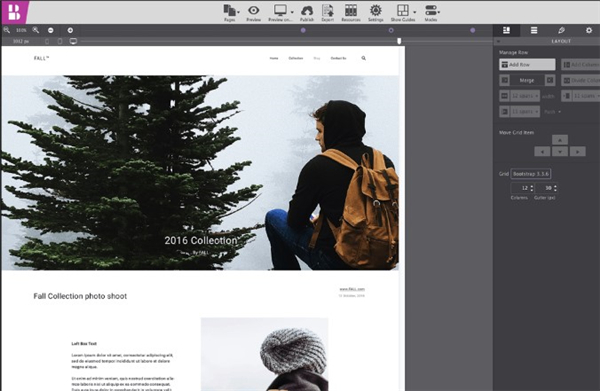Screen dimensions: 600x391
Task: Select the tablet device view icon
Action: (x=60, y=41)
